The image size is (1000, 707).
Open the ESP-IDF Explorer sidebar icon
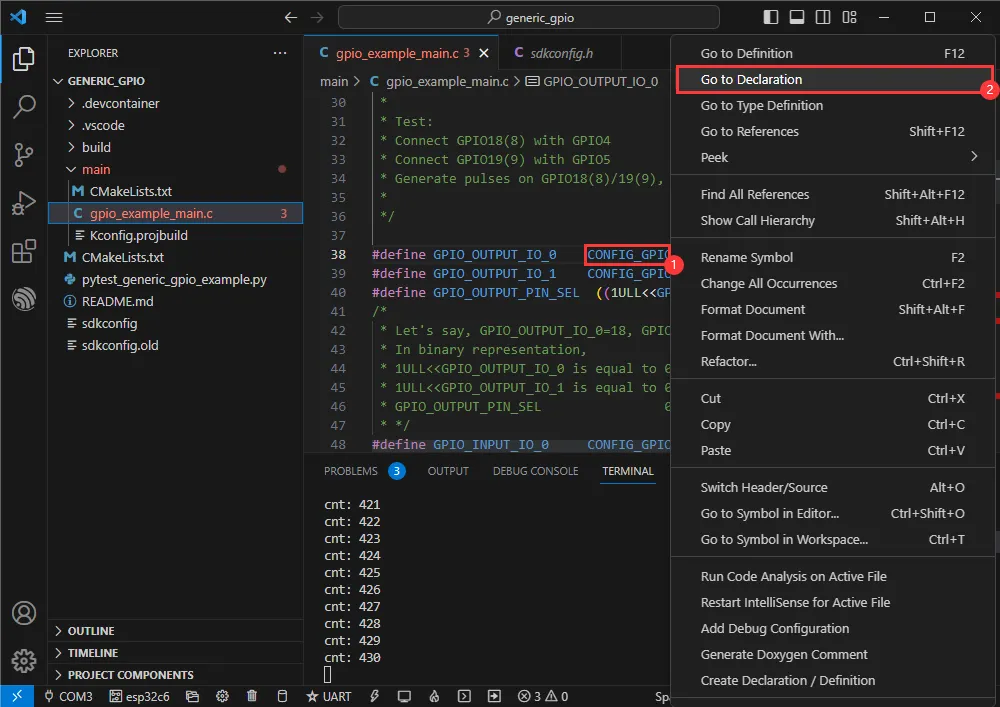[25, 294]
